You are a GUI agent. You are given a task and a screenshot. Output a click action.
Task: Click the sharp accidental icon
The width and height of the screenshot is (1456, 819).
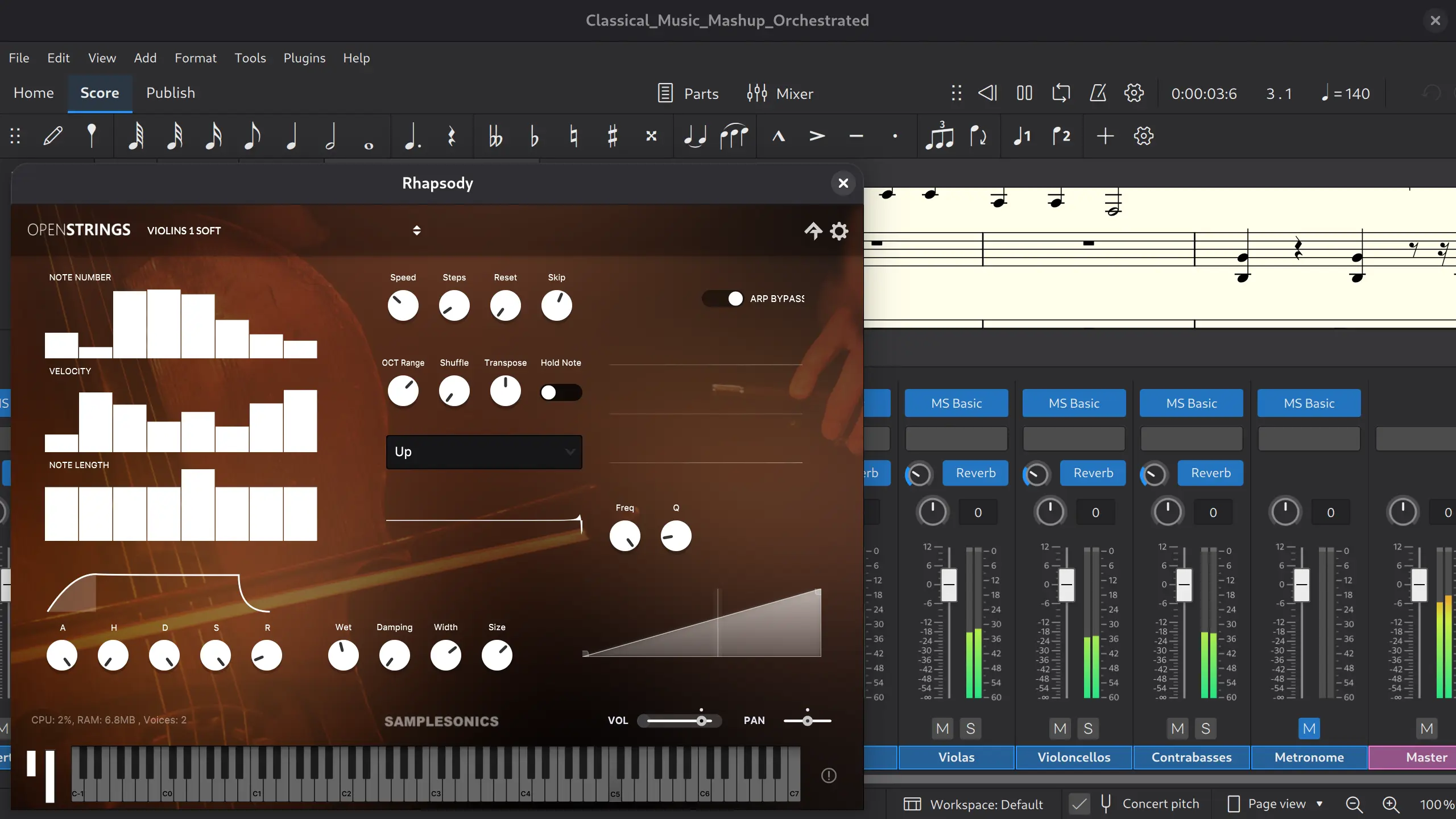coord(613,136)
